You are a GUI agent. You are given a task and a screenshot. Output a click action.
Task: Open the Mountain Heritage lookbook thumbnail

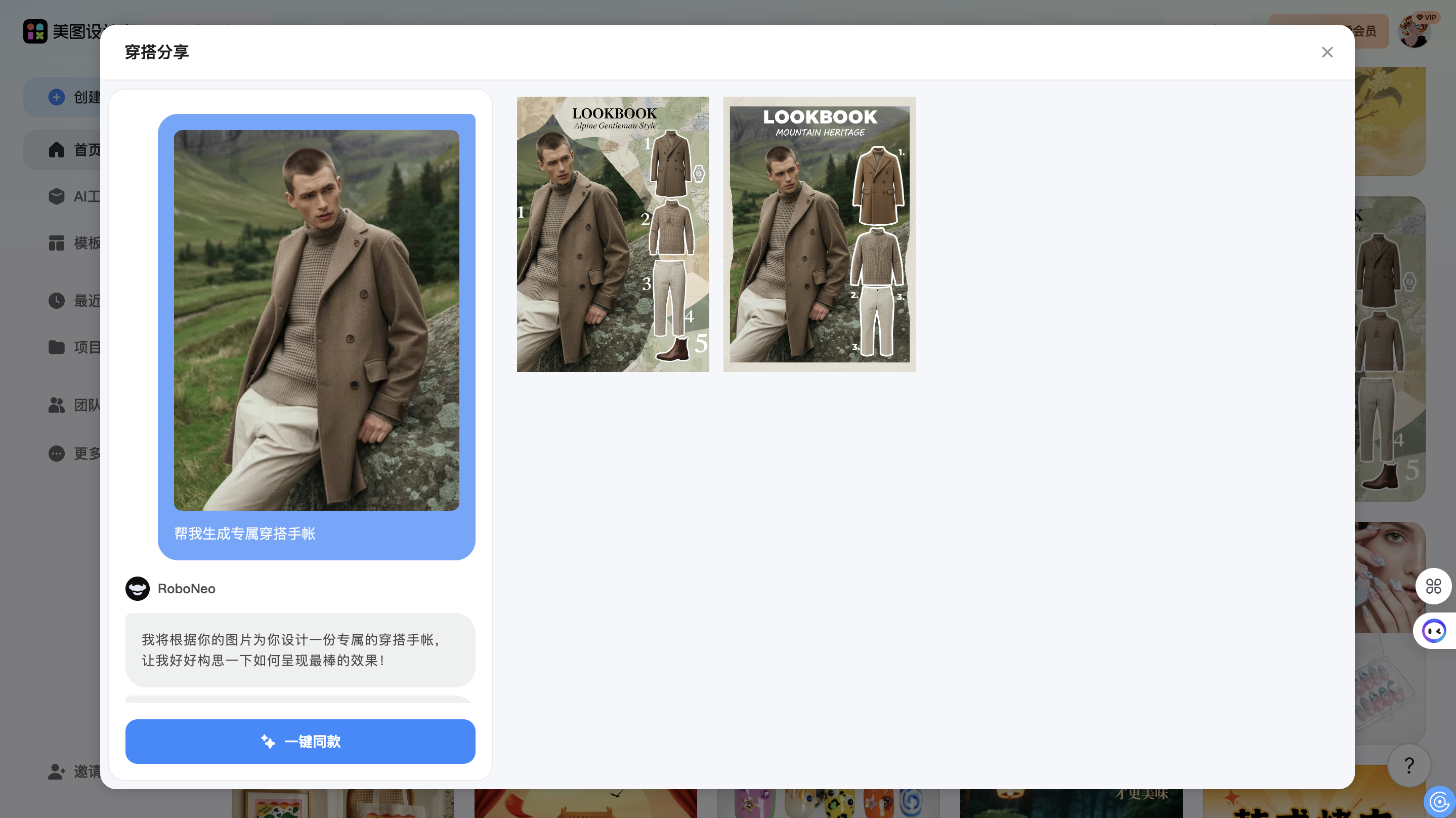click(819, 234)
